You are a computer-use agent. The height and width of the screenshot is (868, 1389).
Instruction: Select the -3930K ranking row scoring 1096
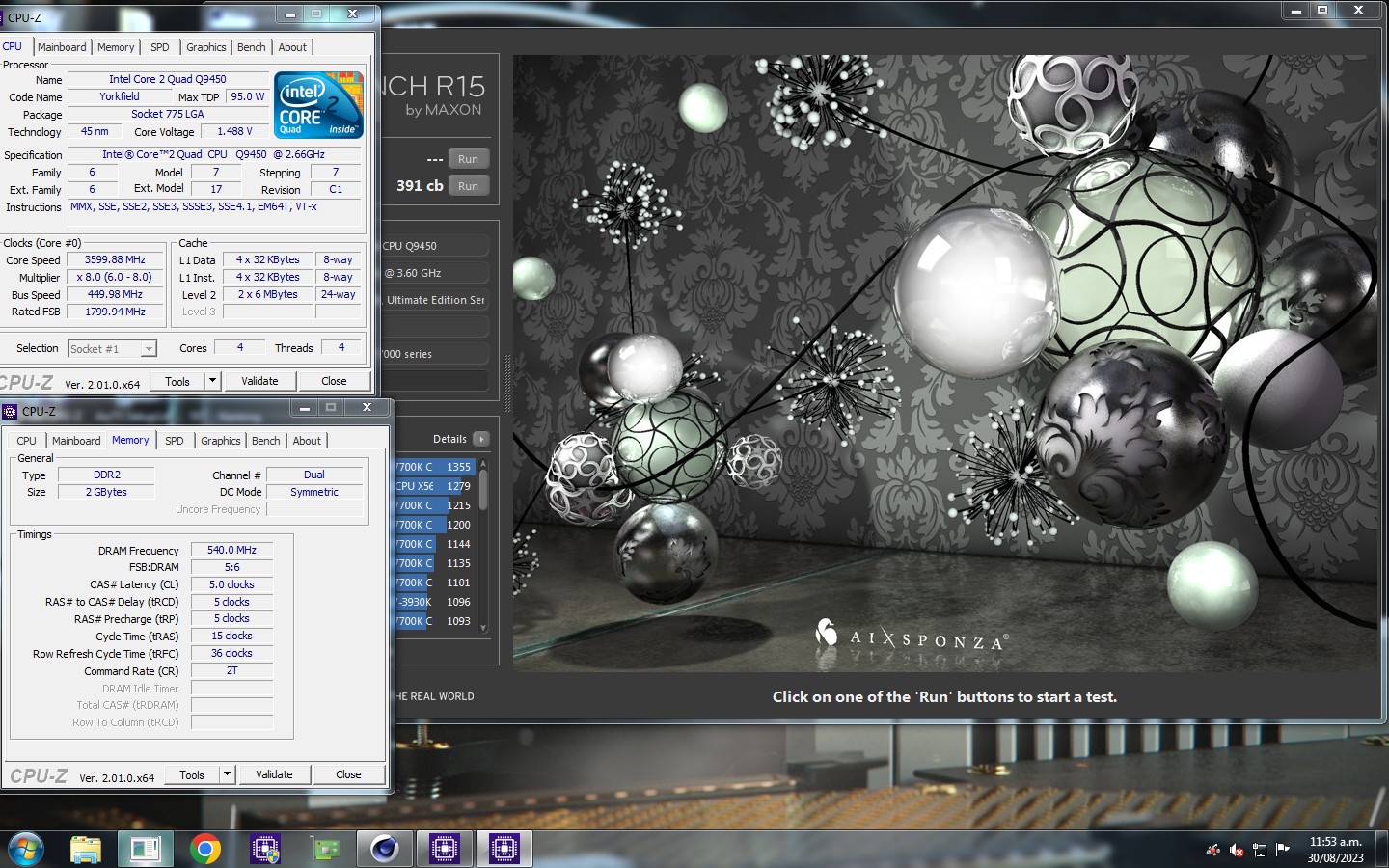435,602
